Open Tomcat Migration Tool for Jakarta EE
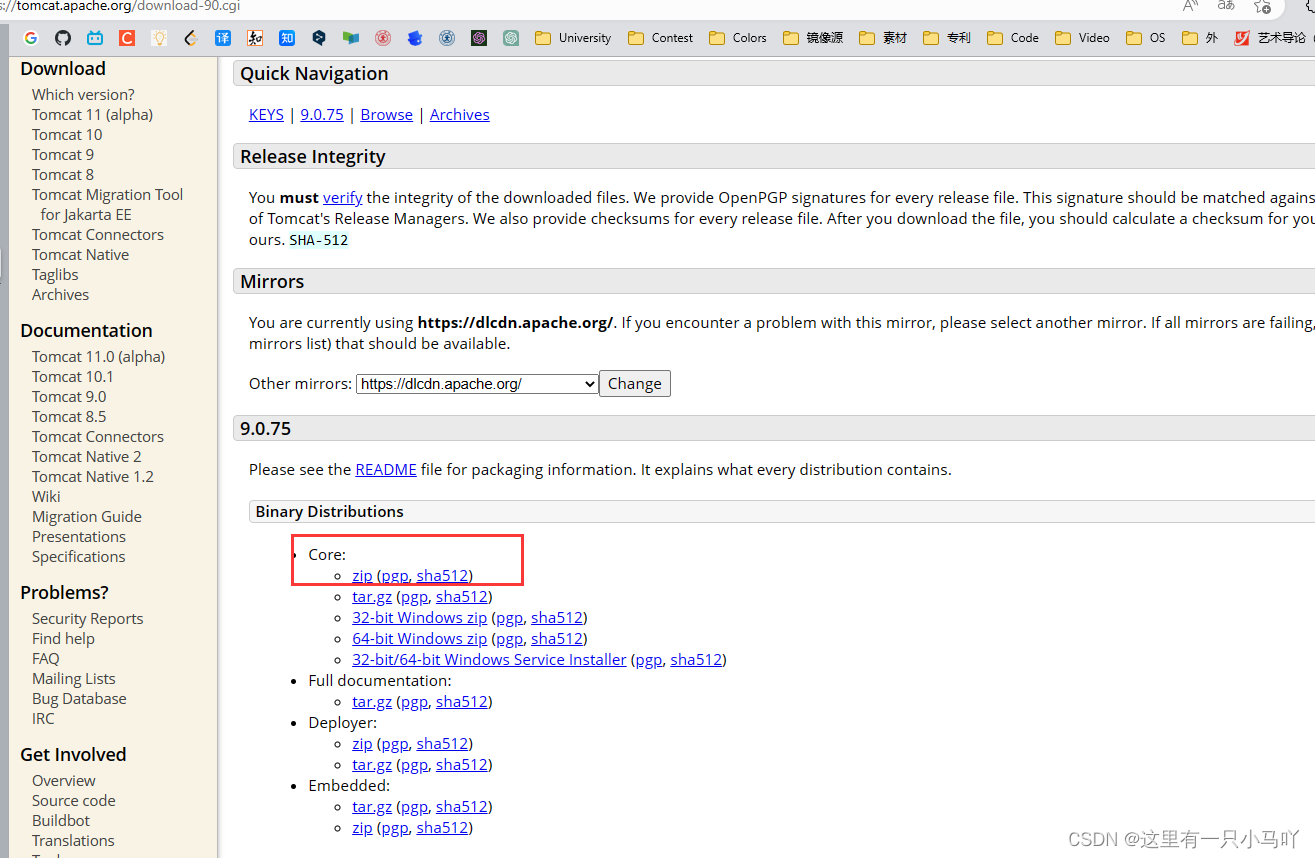The height and width of the screenshot is (858, 1315). (108, 205)
